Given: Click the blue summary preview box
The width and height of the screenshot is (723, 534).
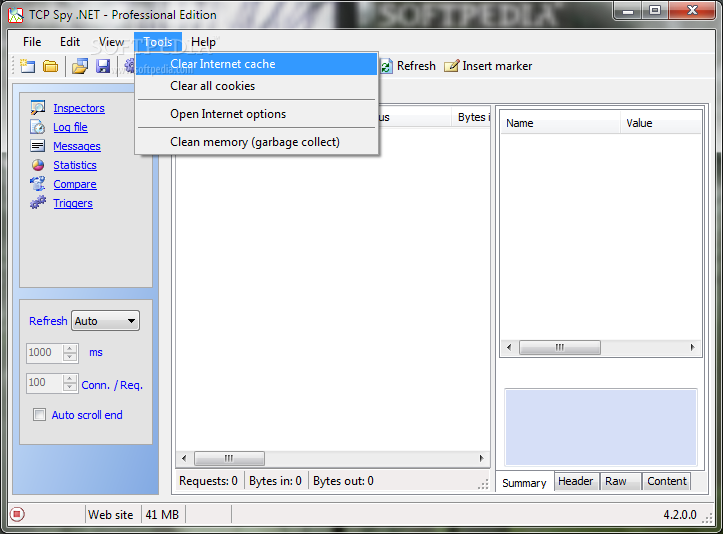Looking at the screenshot, I should [x=601, y=427].
